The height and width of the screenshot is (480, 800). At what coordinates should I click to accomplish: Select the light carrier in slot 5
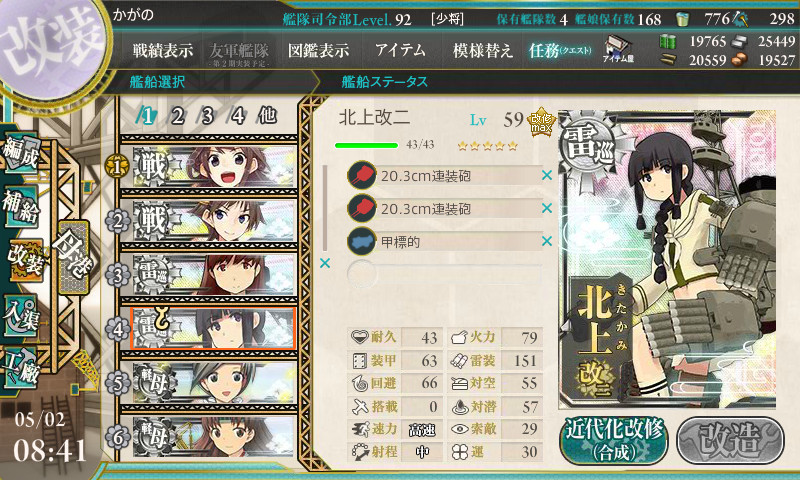[214, 383]
